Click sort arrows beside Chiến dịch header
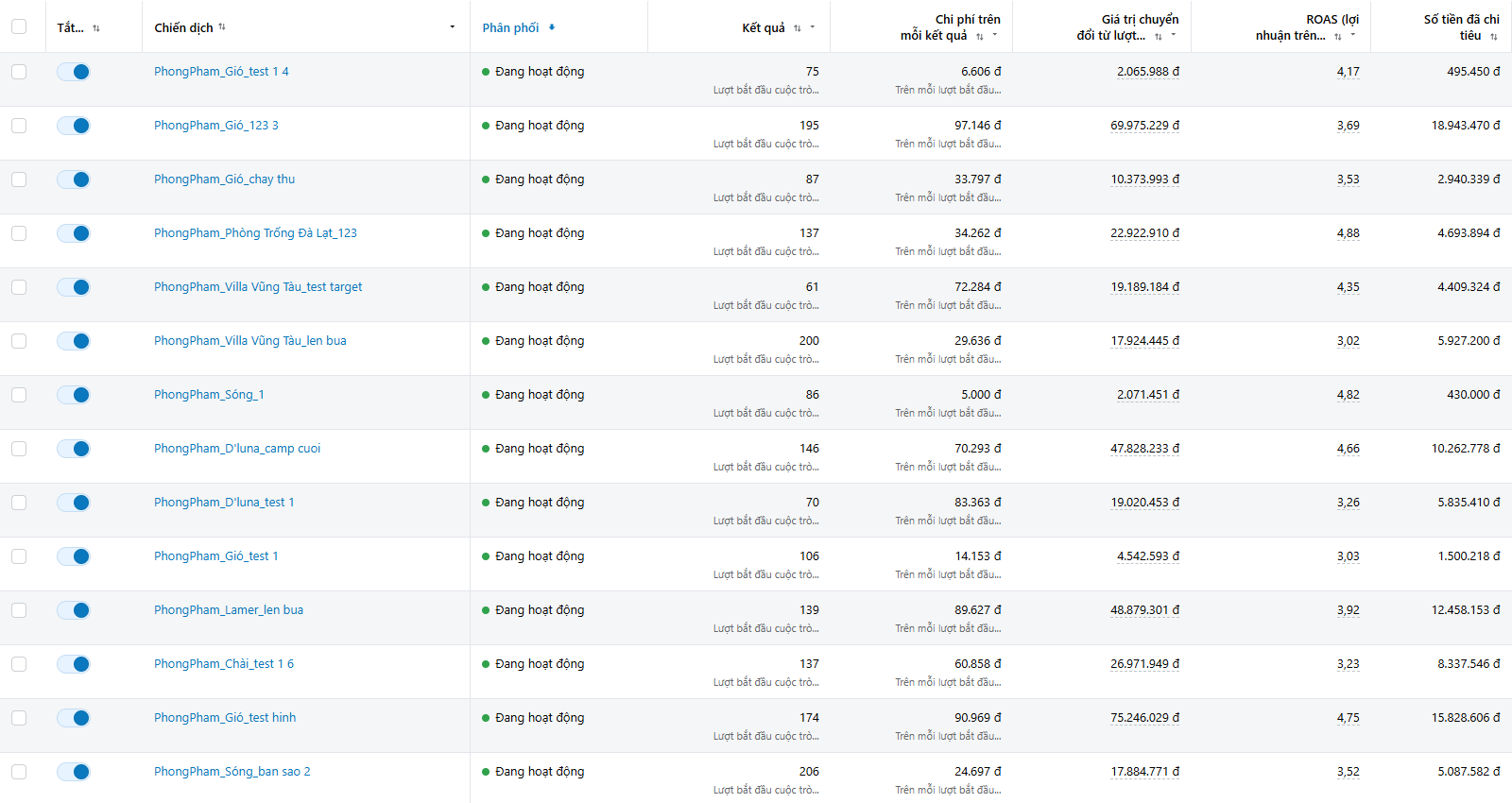Screen dimensions: 1512x803 [x=222, y=26]
